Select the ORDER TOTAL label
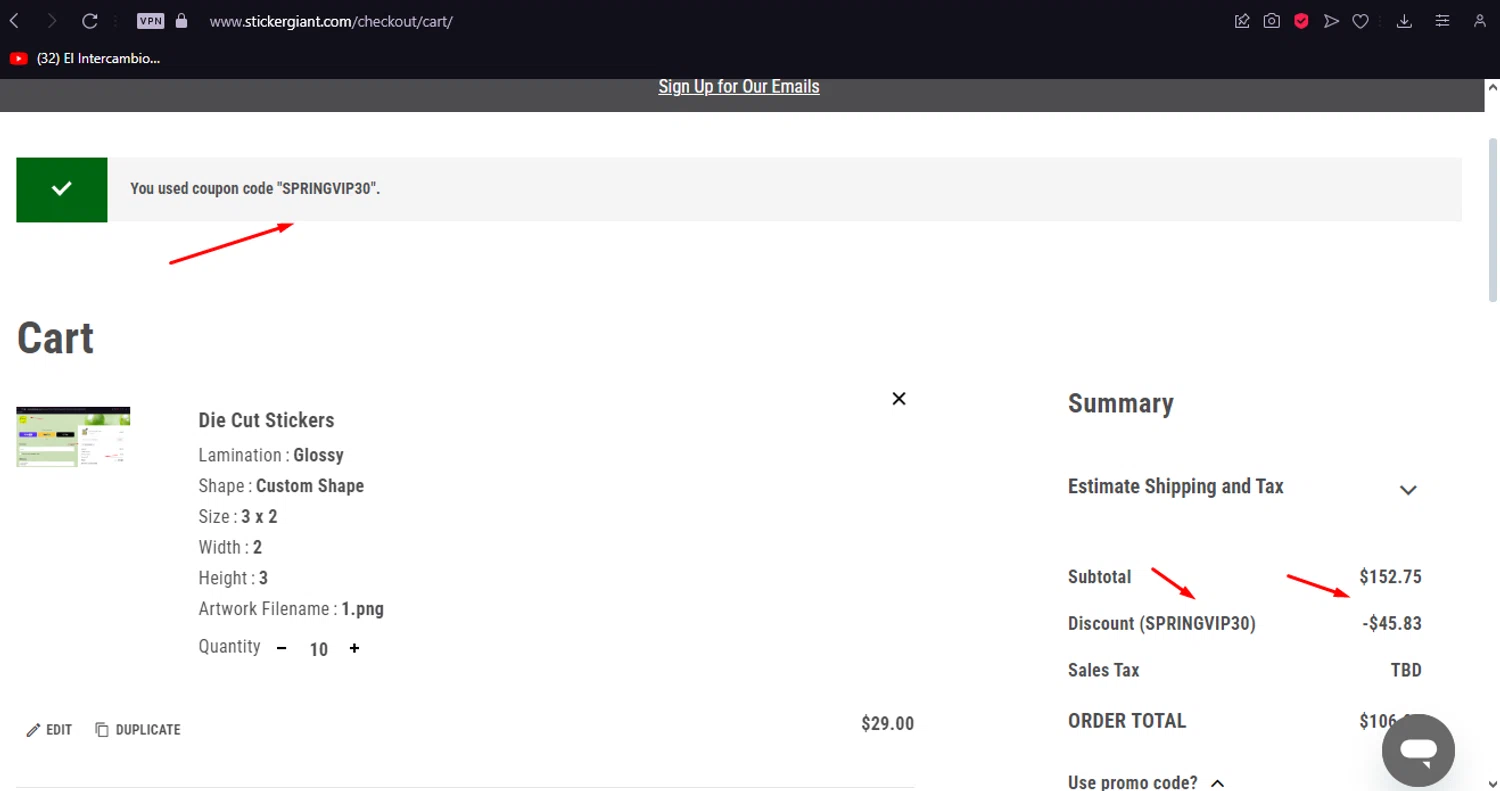Image resolution: width=1500 pixels, height=791 pixels. coord(1127,721)
